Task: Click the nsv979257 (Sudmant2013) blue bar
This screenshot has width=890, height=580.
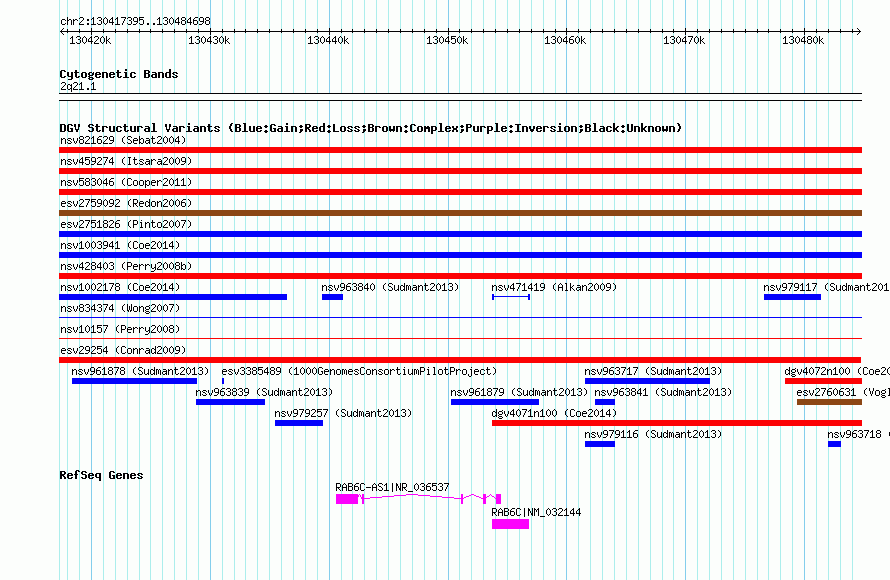Action: 299,423
